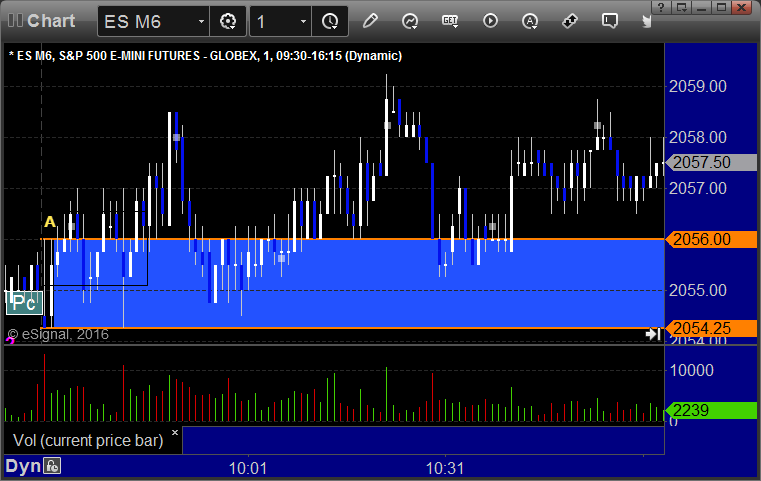Click the Pc marker box
This screenshot has width=761, height=481.
tap(24, 303)
